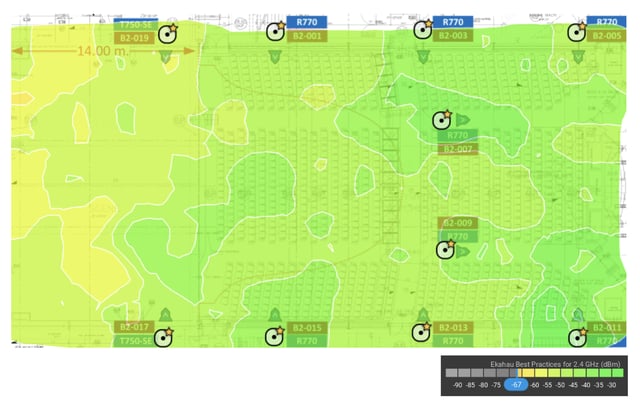Click the -85 value in the legend
The height and width of the screenshot is (406, 640).
point(471,385)
